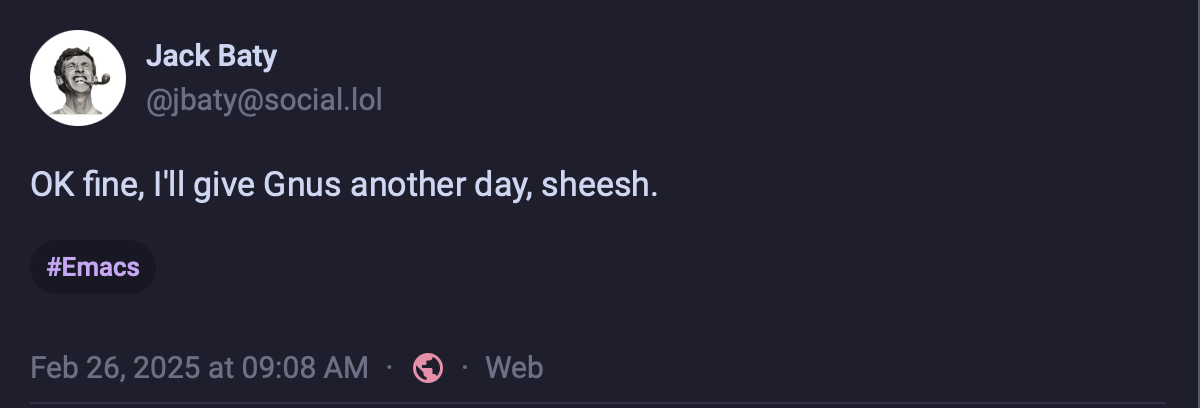1200x408 pixels.
Task: Click the word sheesh in the post
Action: 600,186
